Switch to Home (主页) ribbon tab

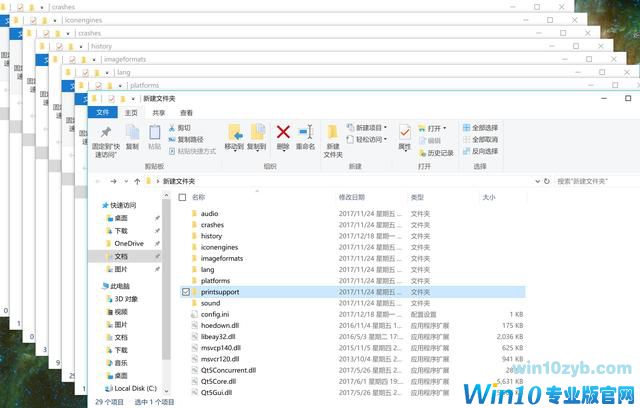tap(131, 113)
